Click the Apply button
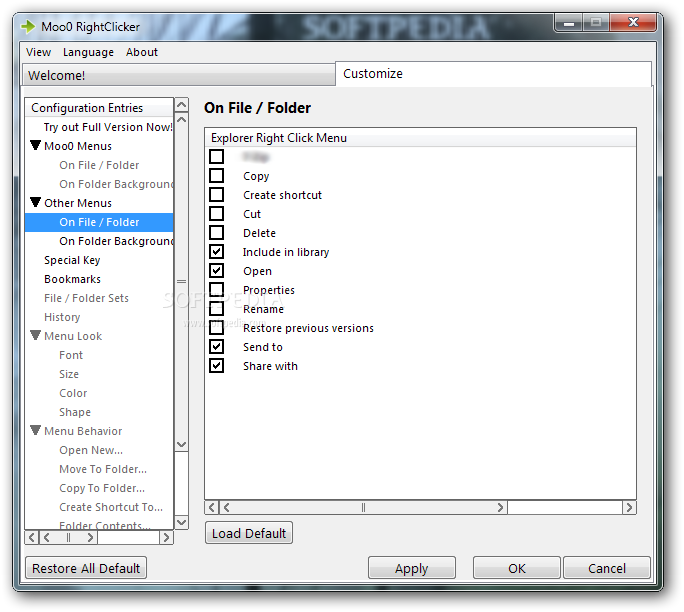Image resolution: width=684 pixels, height=612 pixels. click(x=412, y=568)
